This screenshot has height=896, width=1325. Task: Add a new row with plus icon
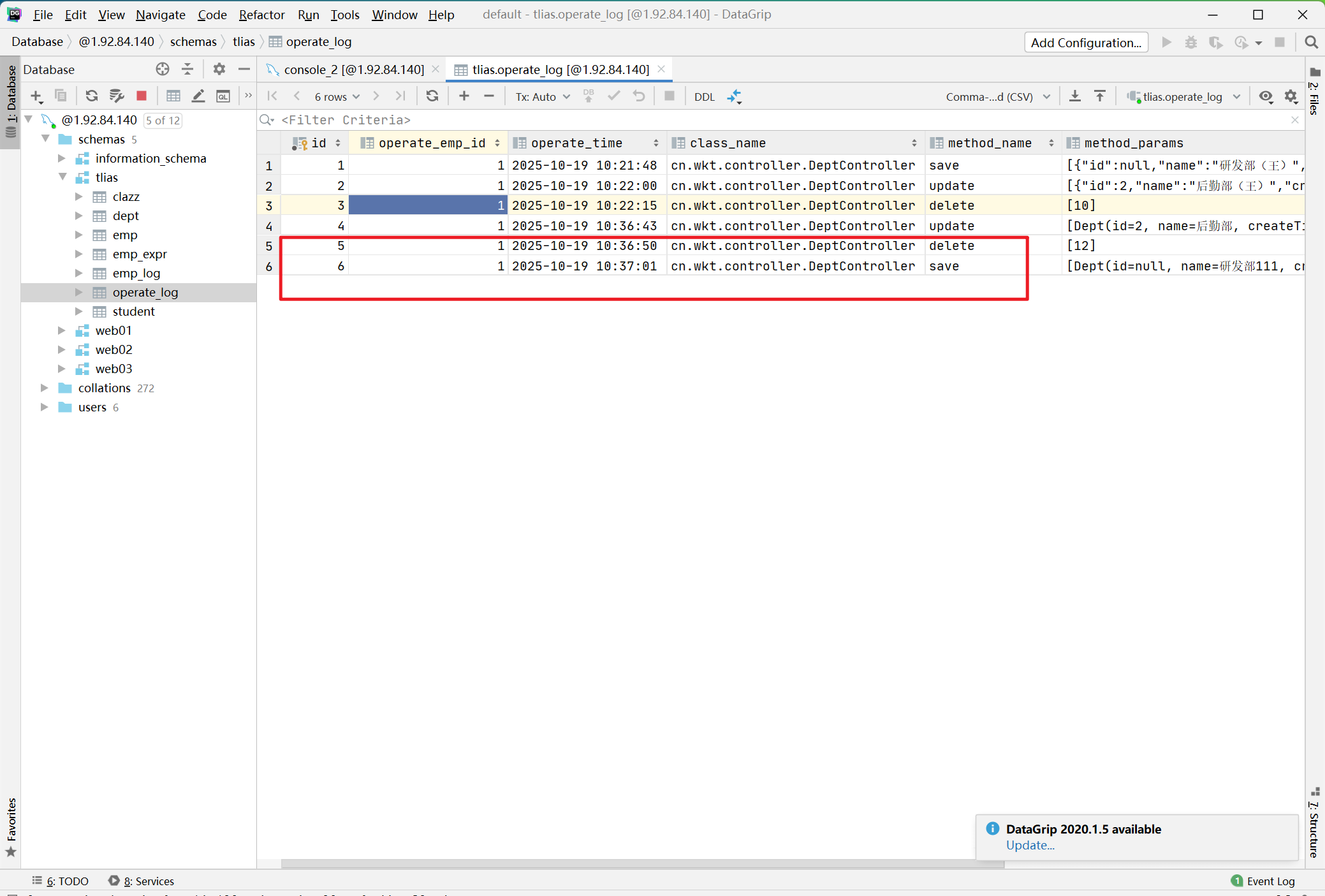pyautogui.click(x=464, y=96)
